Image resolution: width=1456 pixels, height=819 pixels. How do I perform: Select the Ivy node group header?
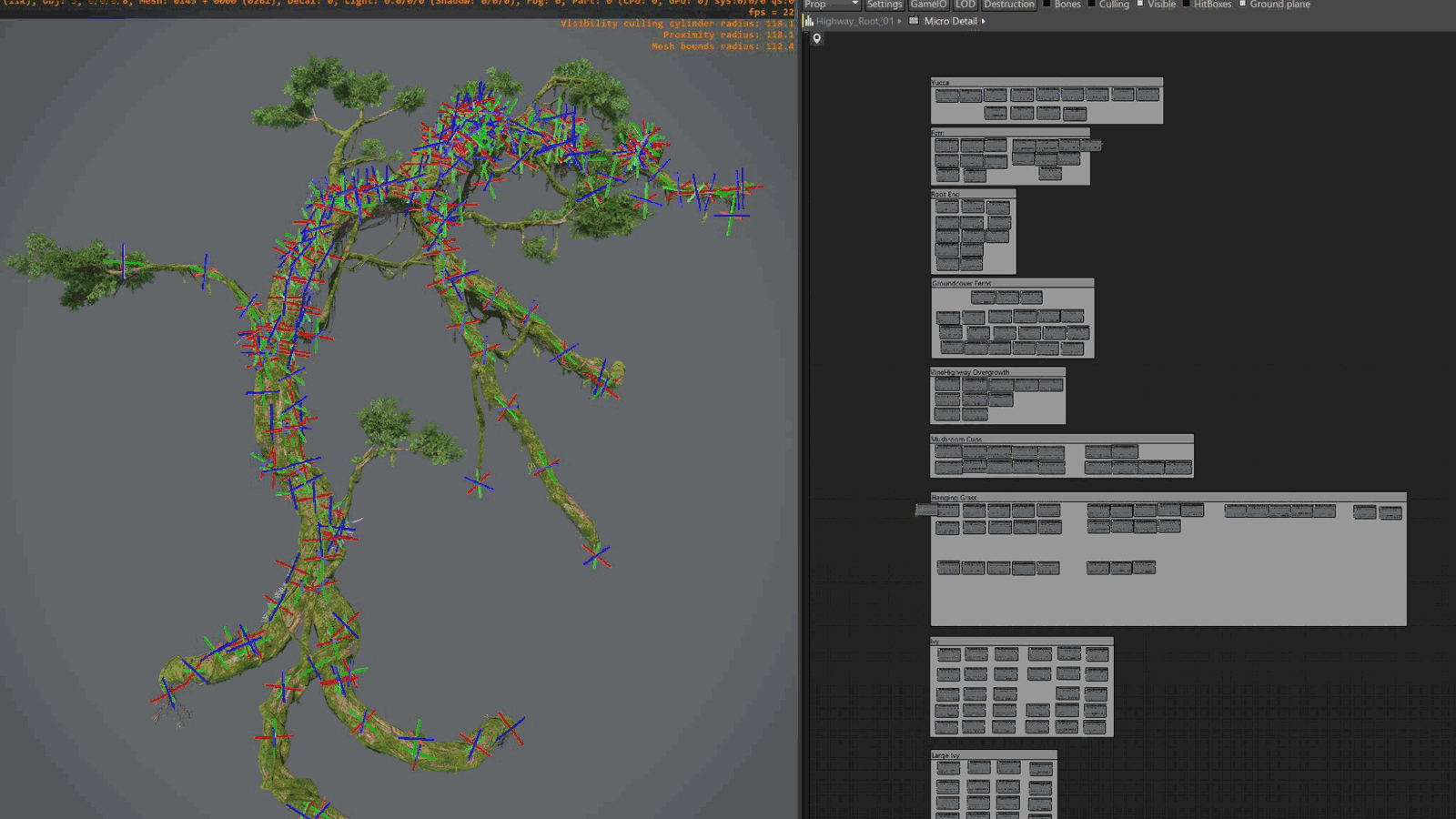point(1021,642)
